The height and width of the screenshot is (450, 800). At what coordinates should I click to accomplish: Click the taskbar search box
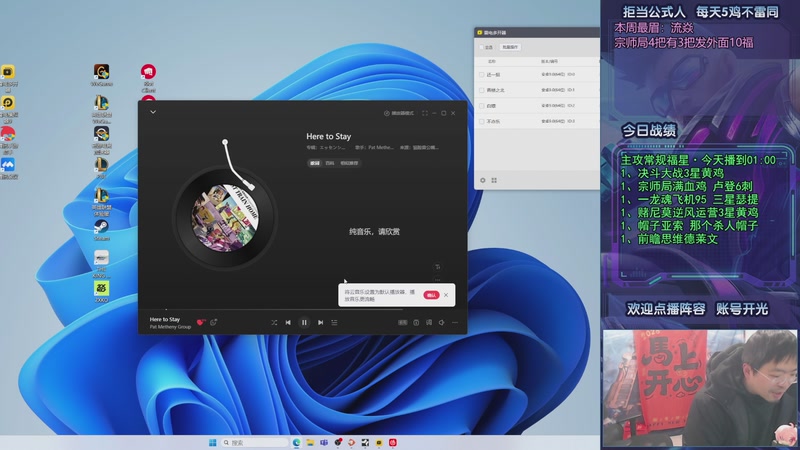tap(255, 442)
